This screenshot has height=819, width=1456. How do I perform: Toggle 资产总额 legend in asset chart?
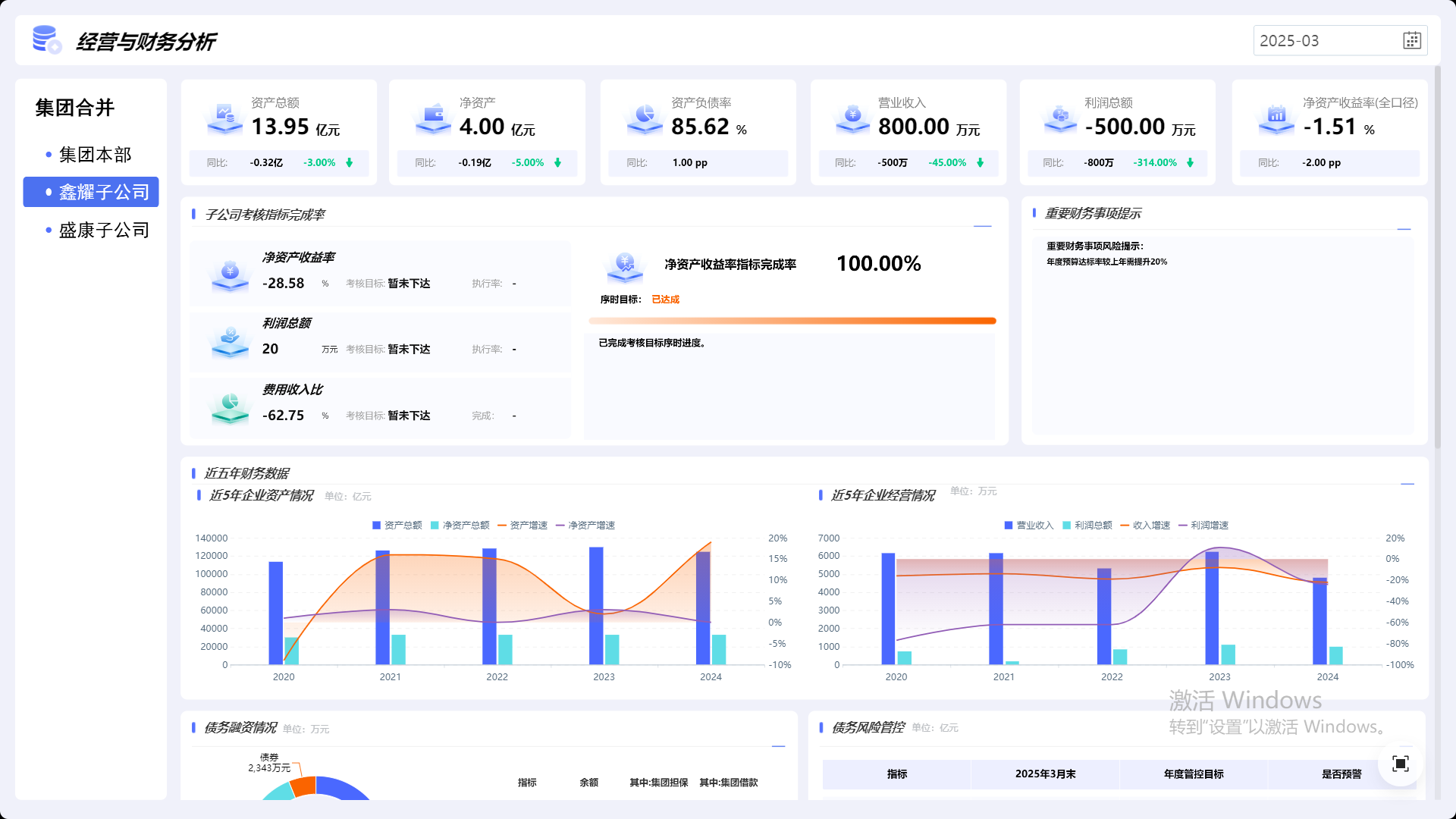[397, 526]
